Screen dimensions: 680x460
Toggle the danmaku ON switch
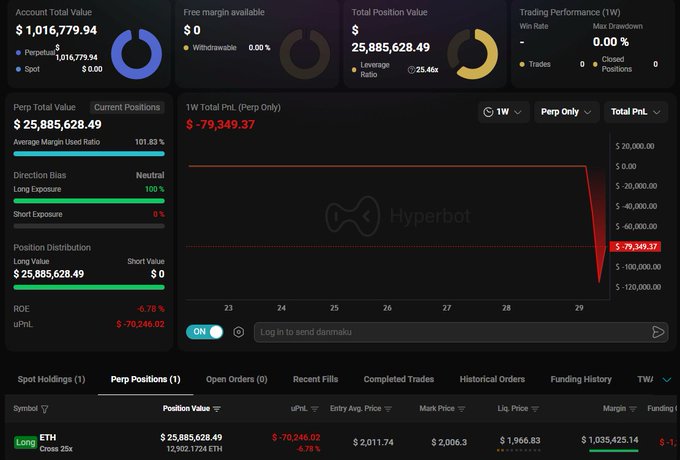click(x=204, y=332)
